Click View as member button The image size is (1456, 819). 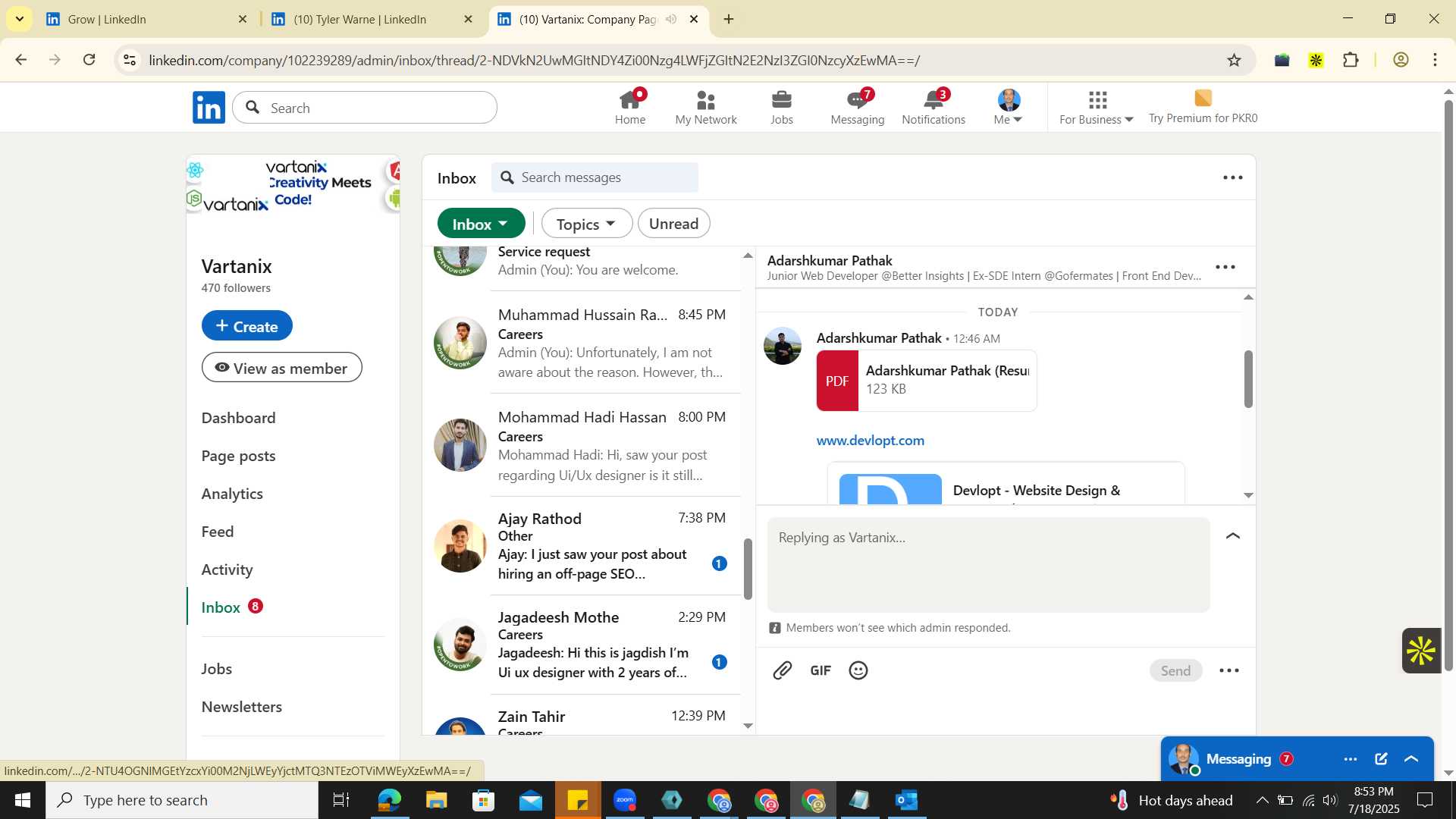(281, 368)
